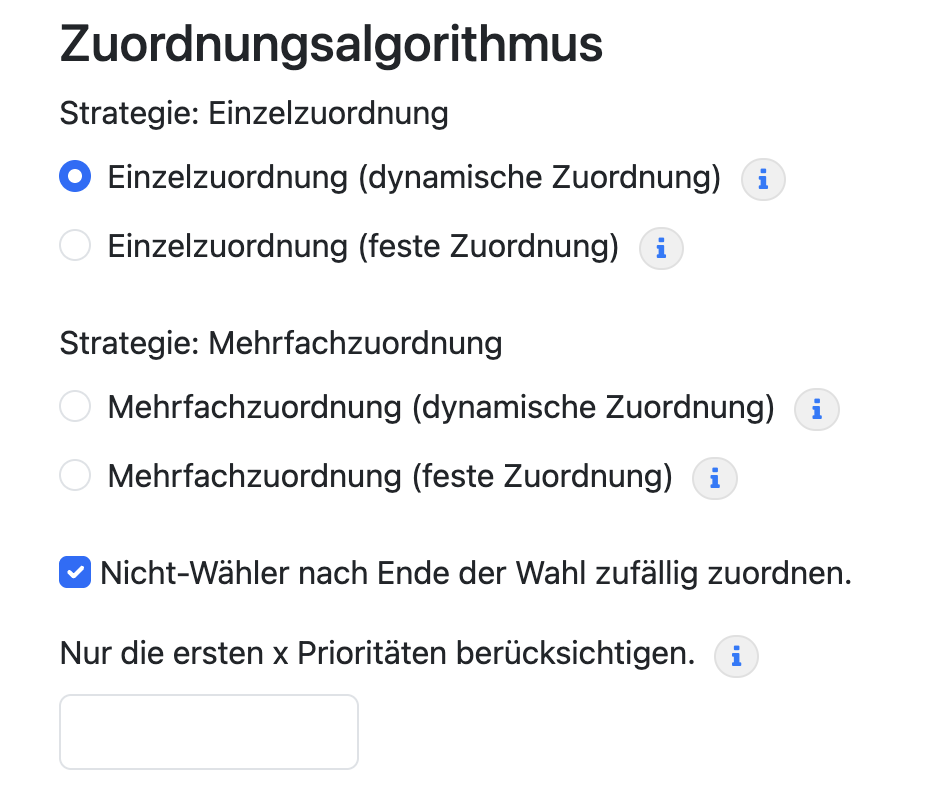Click the Zuordnungsalgorithmus page title

tap(332, 43)
